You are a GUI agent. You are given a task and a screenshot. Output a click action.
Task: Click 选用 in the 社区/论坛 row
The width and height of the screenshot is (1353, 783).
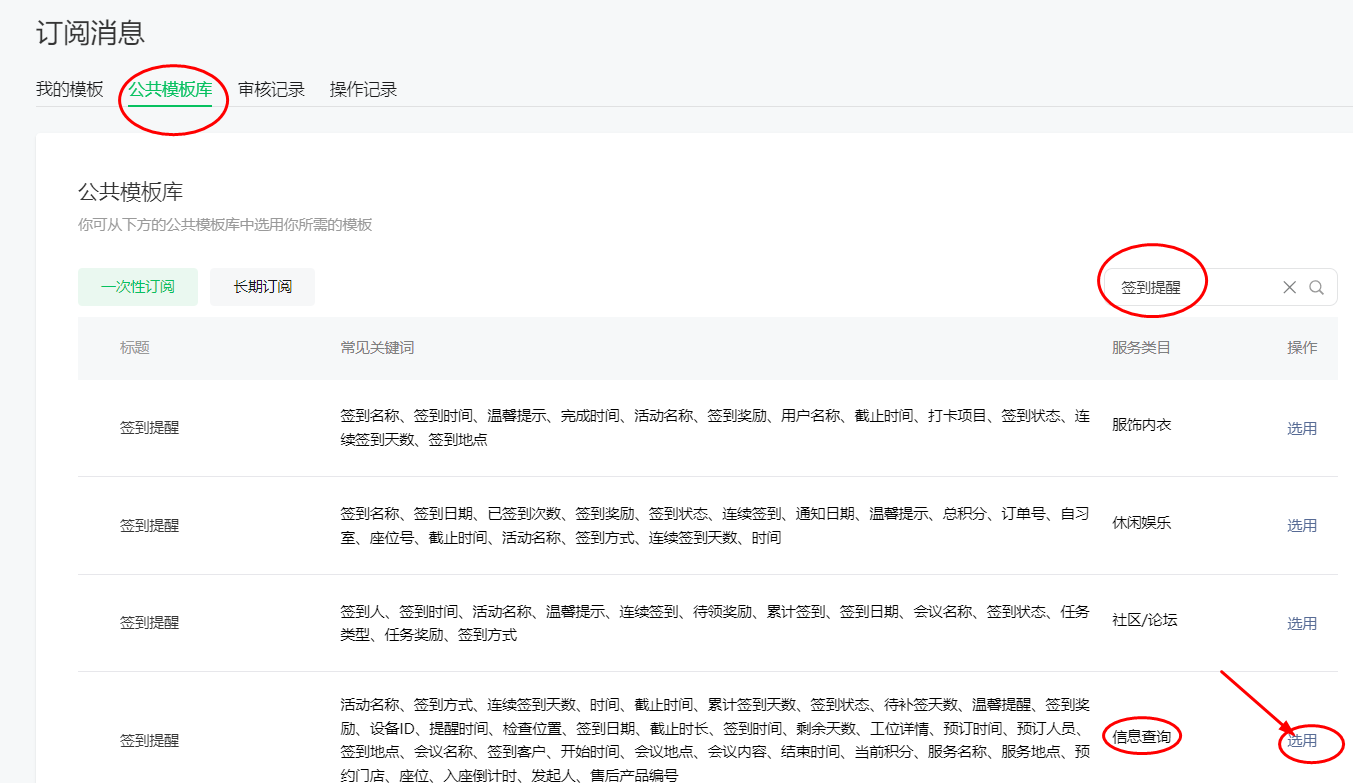click(x=1302, y=623)
